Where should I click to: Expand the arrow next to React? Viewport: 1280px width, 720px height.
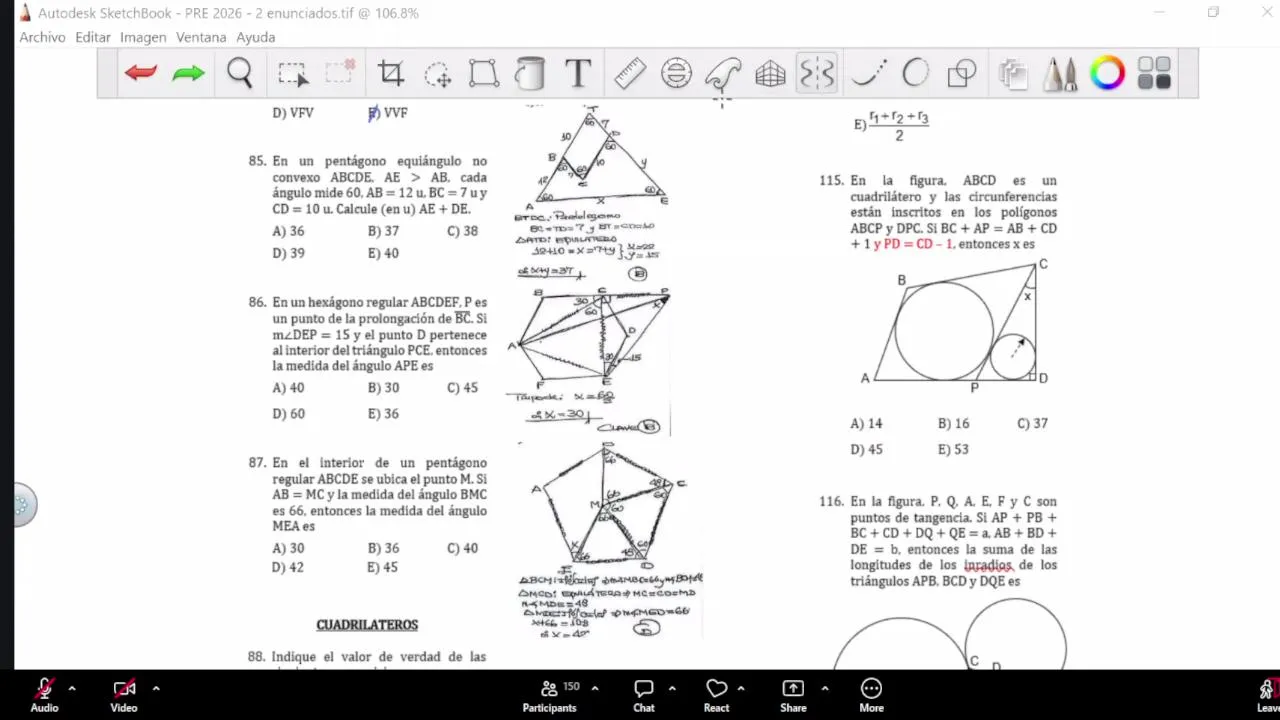741,688
